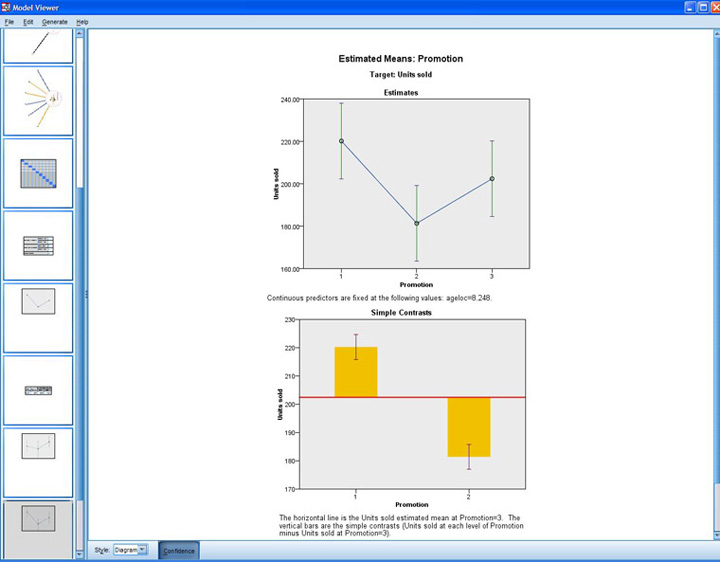
Task: Click the Model Viewer title bar icon
Action: (8, 7)
